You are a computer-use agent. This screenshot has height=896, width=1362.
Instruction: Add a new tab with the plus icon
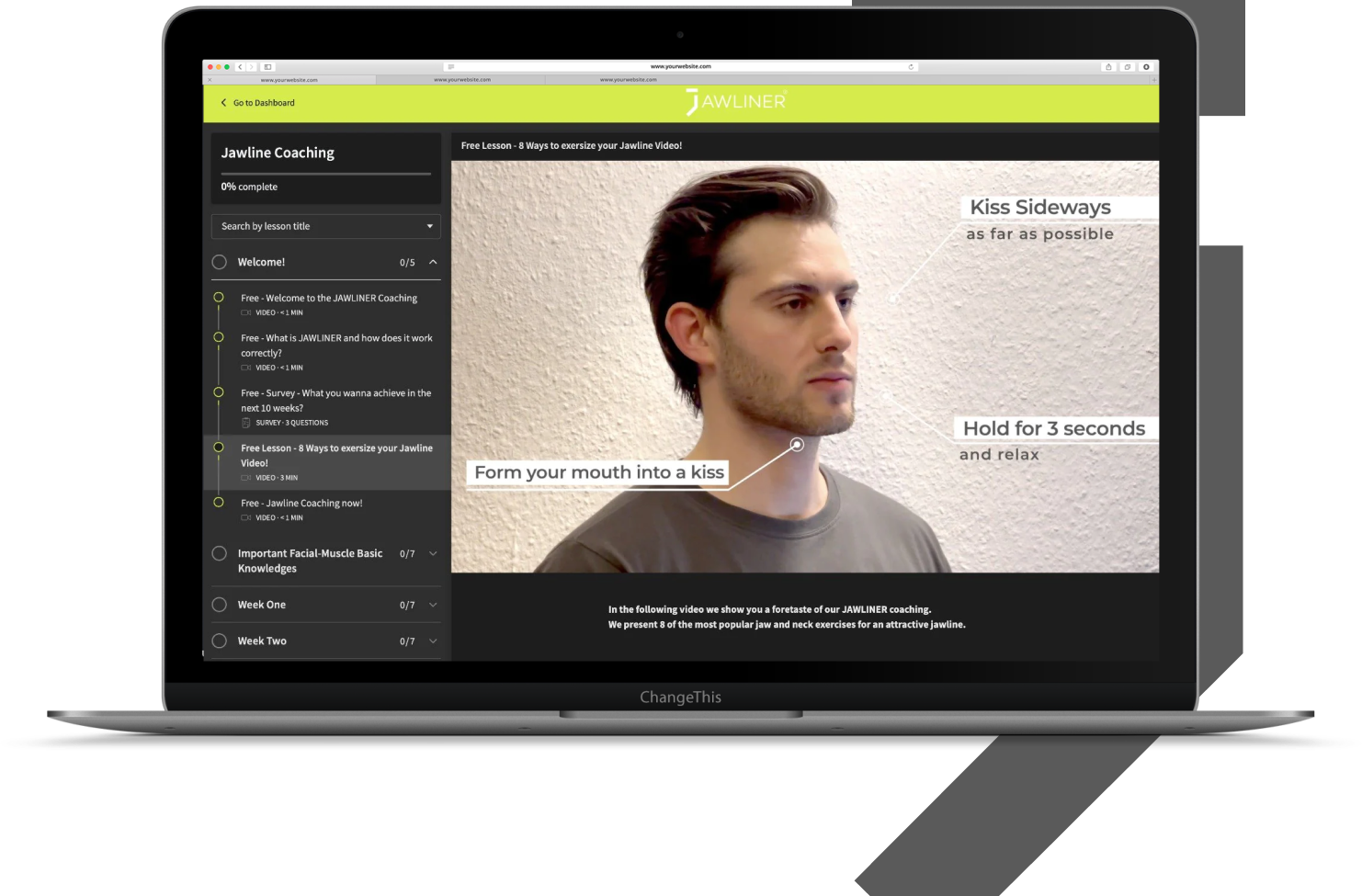[x=1153, y=80]
